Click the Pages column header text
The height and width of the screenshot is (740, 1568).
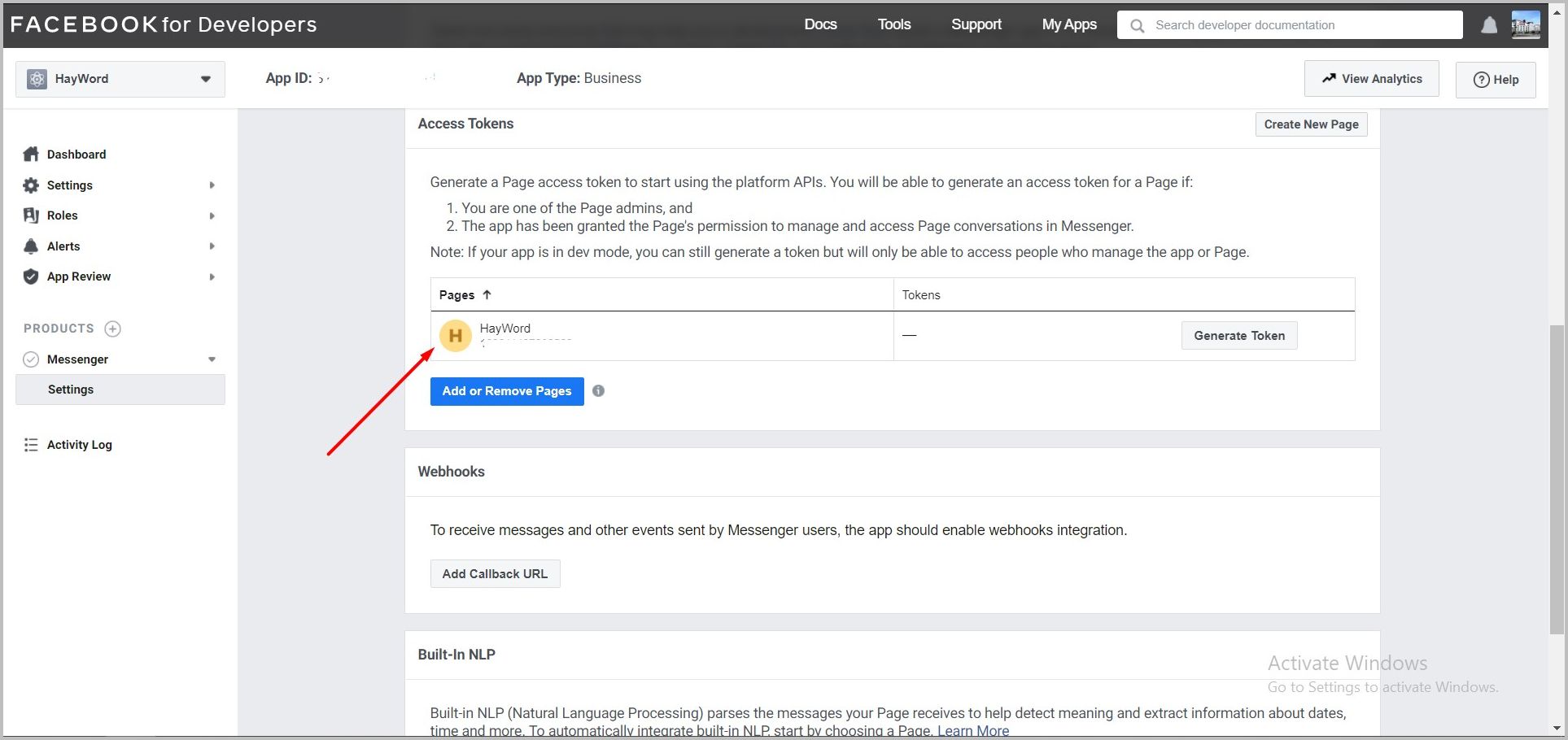click(456, 295)
